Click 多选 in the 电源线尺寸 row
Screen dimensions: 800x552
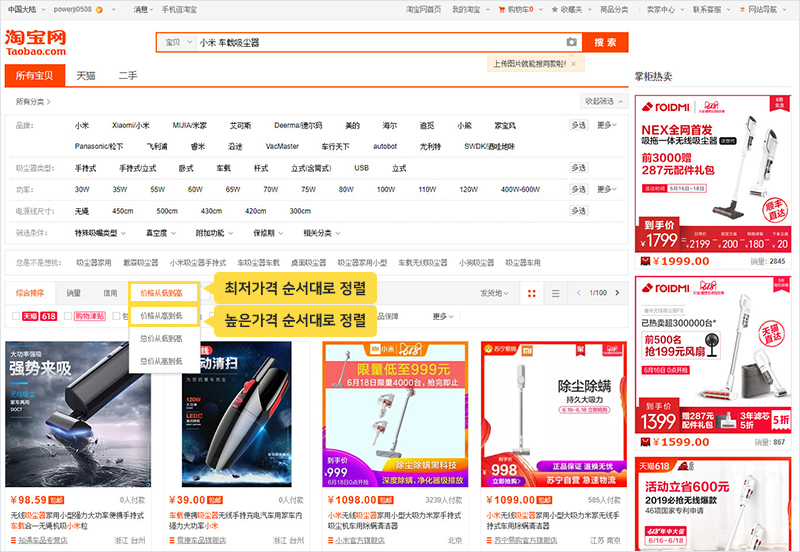tap(578, 211)
